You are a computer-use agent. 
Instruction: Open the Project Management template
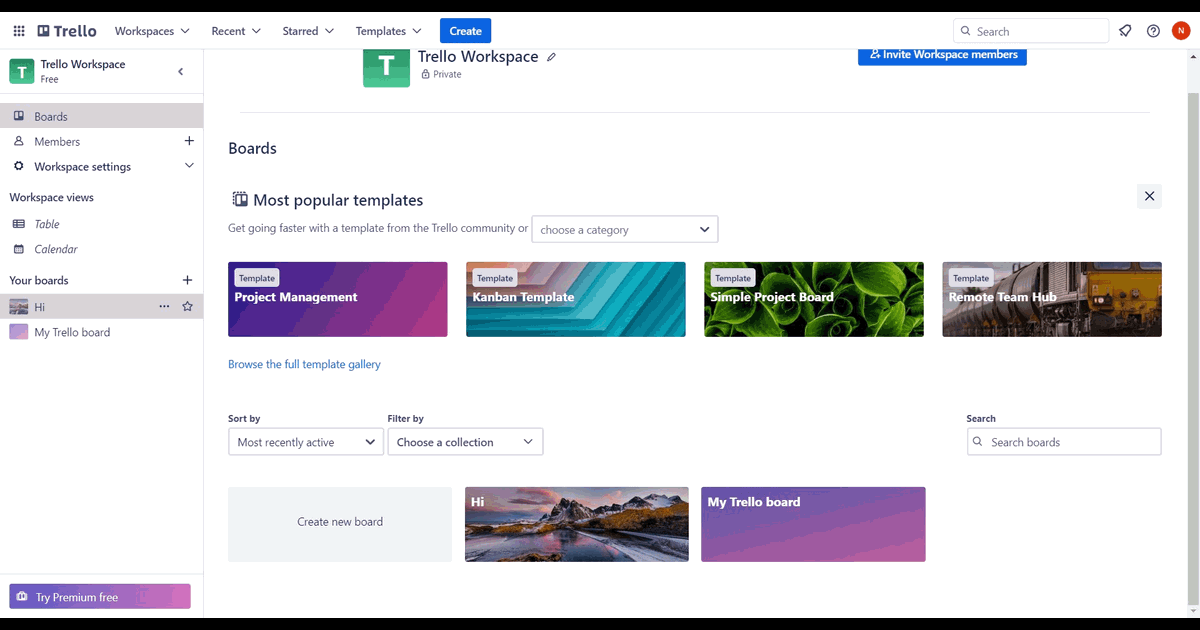point(338,299)
